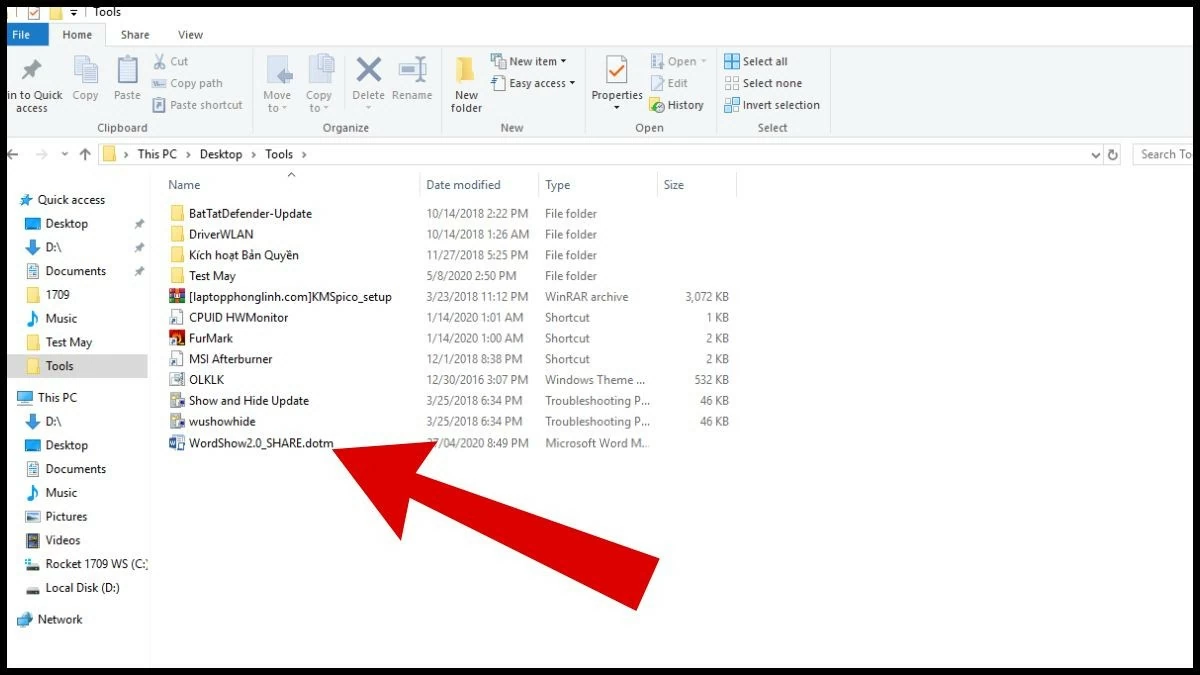Refresh the current folder view

pyautogui.click(x=1113, y=155)
